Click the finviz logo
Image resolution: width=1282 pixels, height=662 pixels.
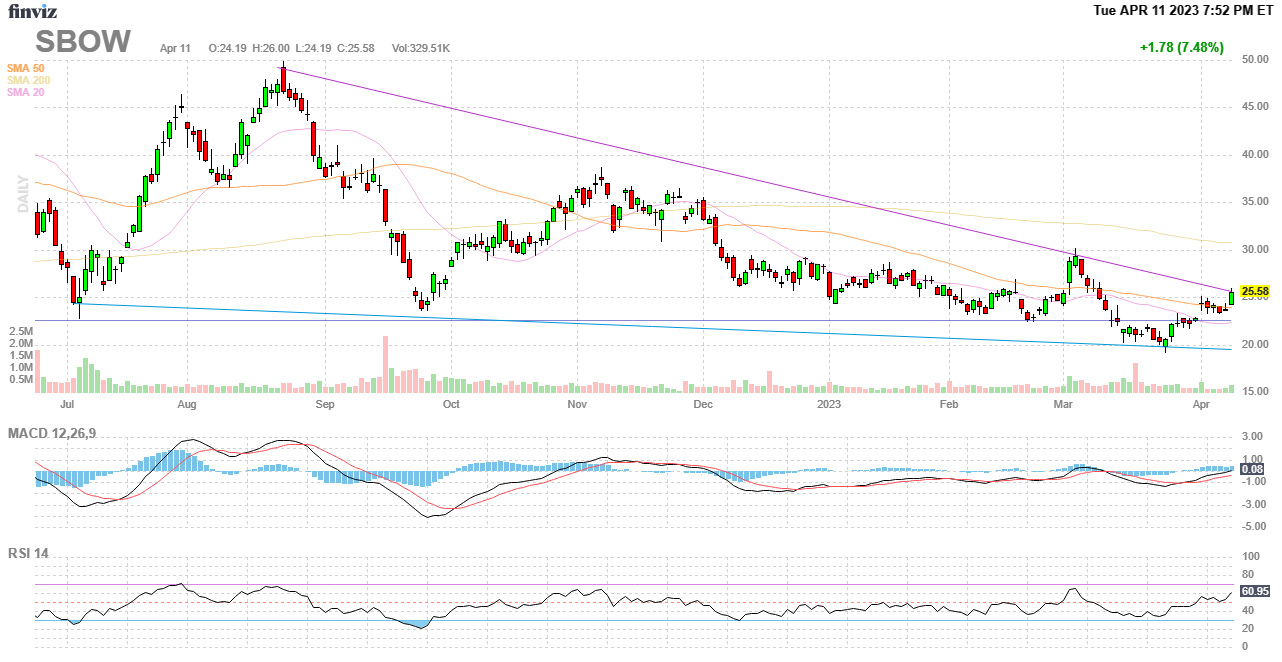point(32,11)
